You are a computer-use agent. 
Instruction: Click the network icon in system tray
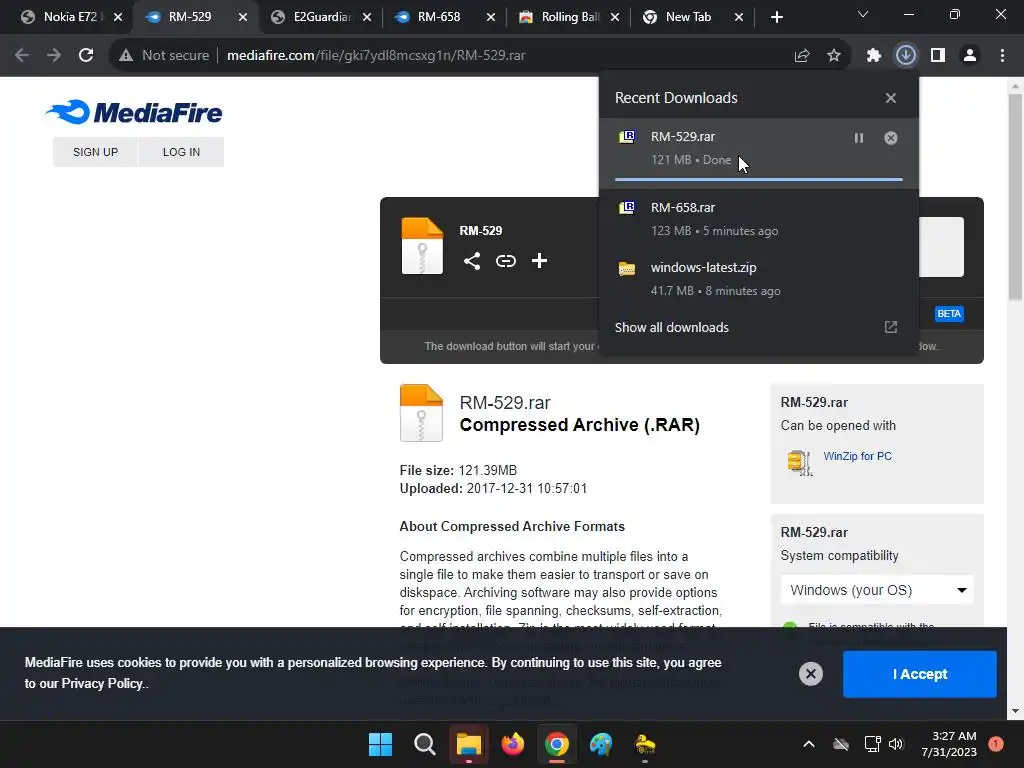pyautogui.click(x=872, y=744)
